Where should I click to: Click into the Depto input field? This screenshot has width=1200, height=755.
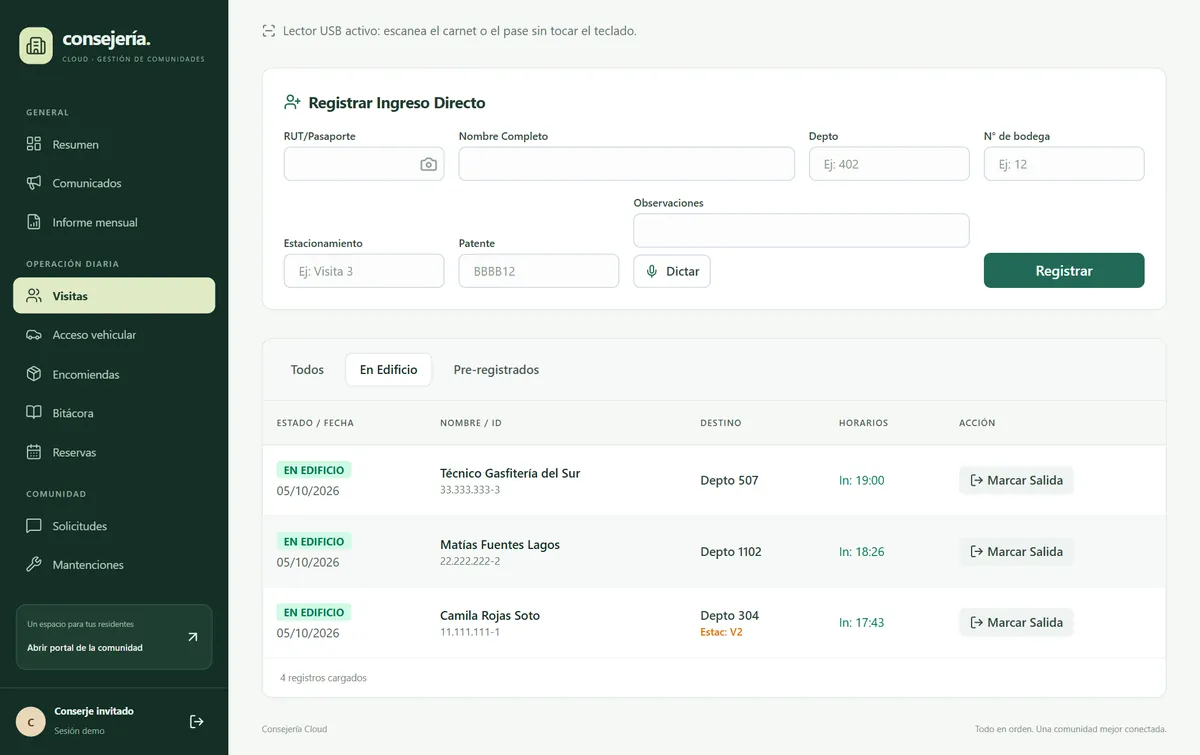889,164
